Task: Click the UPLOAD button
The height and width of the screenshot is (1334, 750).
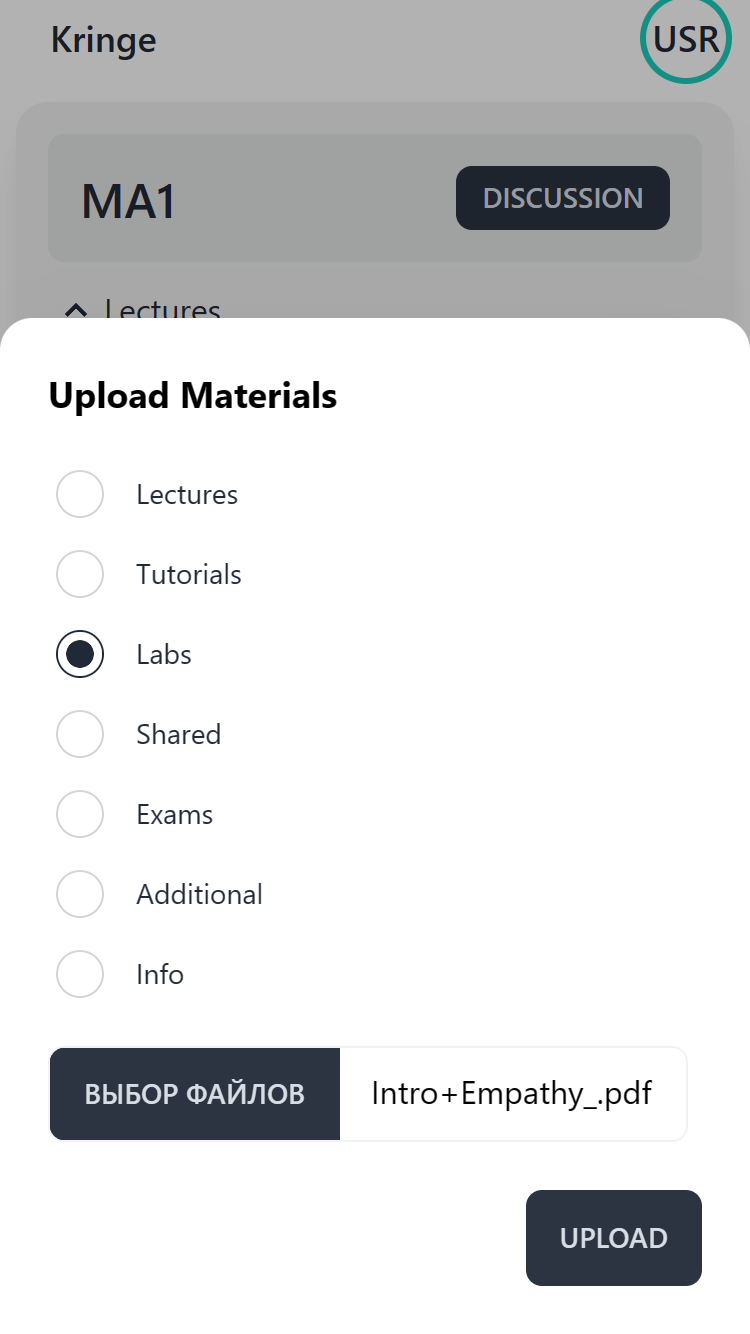Action: (x=613, y=1238)
